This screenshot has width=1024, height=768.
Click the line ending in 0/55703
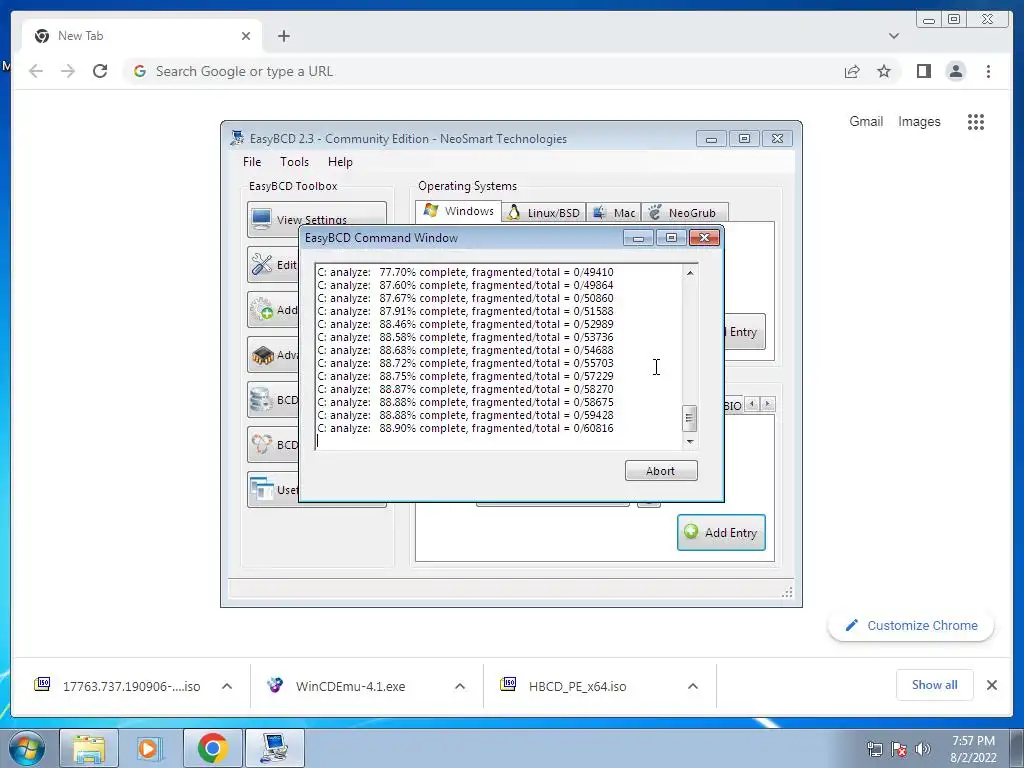pyautogui.click(x=465, y=363)
